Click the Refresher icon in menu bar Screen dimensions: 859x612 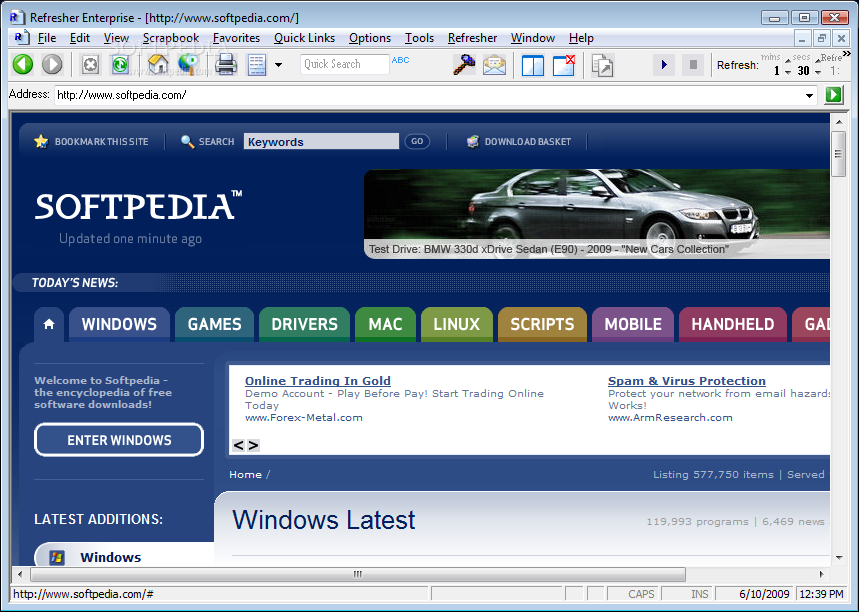tap(20, 38)
